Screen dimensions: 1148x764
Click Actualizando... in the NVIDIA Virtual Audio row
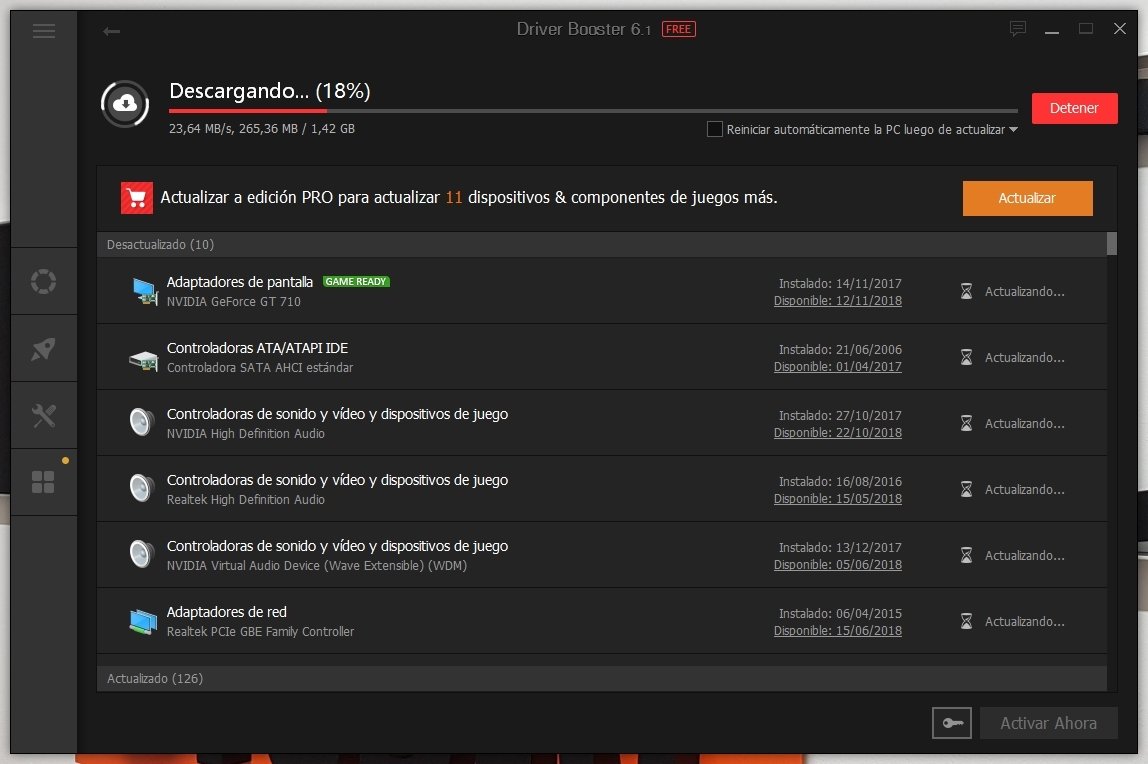1024,555
